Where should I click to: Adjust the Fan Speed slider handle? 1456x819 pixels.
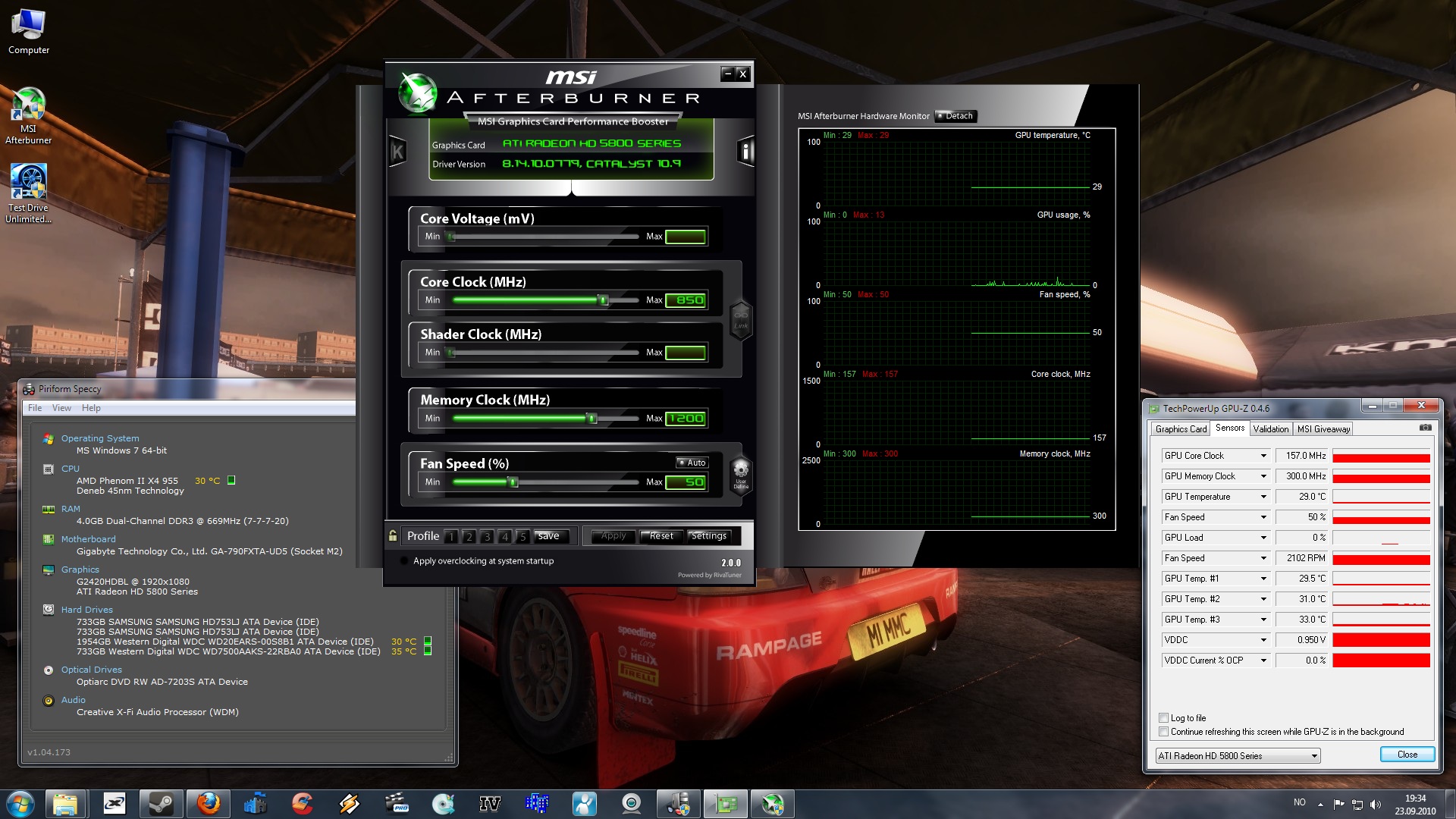coord(513,482)
